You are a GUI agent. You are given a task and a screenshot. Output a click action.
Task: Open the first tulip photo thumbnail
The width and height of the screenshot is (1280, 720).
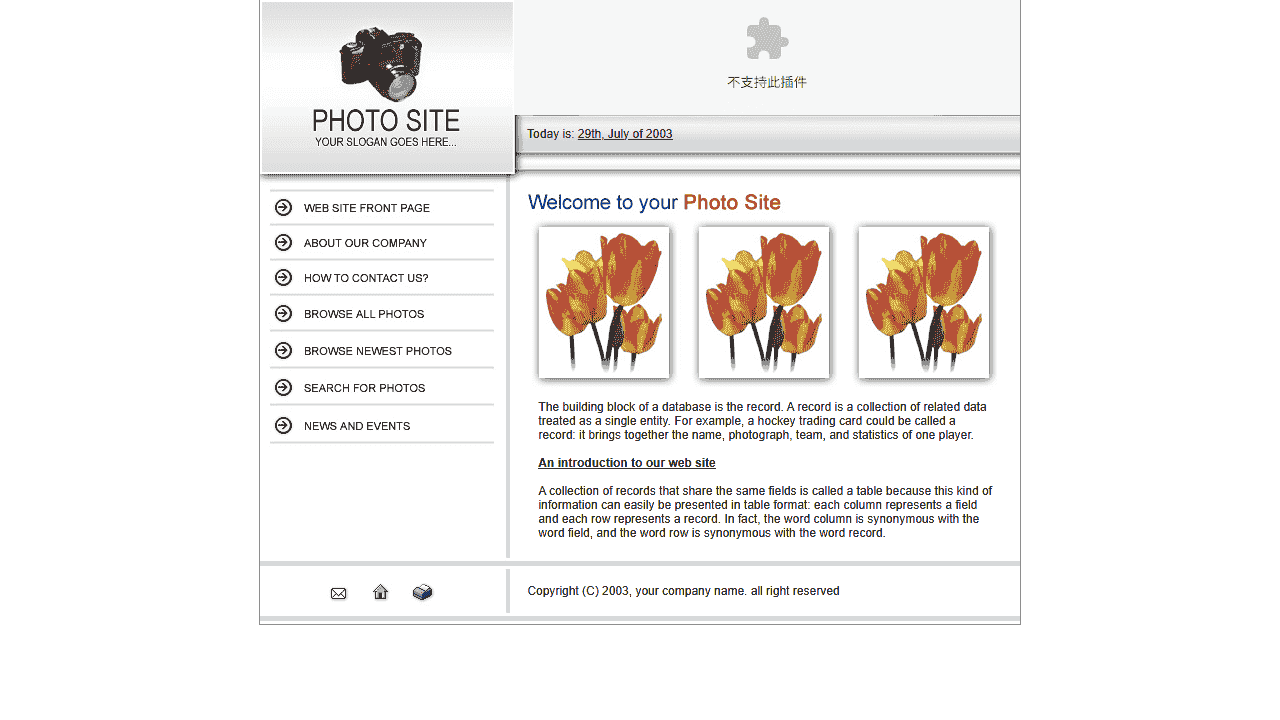pyautogui.click(x=604, y=302)
